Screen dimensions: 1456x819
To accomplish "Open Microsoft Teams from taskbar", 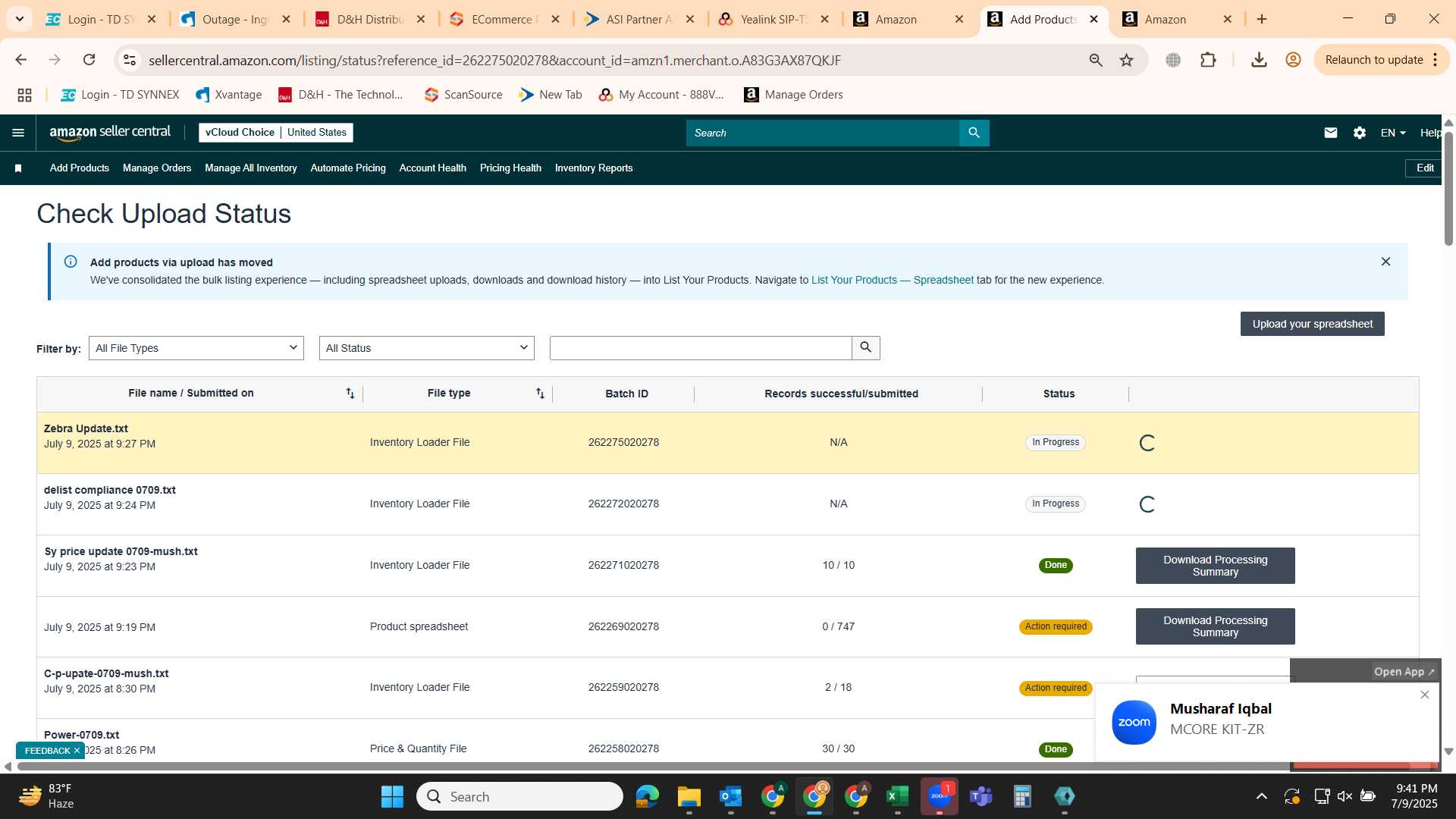I will click(x=981, y=796).
